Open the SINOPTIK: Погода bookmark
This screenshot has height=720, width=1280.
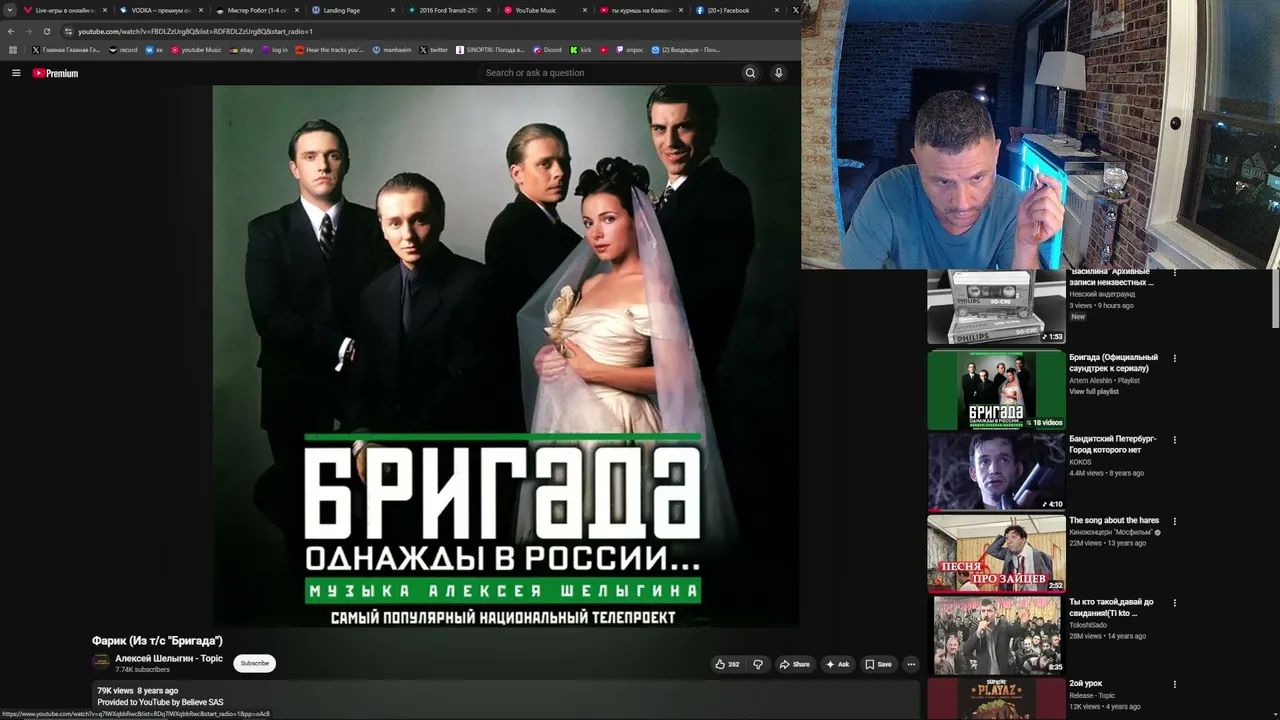click(490, 49)
